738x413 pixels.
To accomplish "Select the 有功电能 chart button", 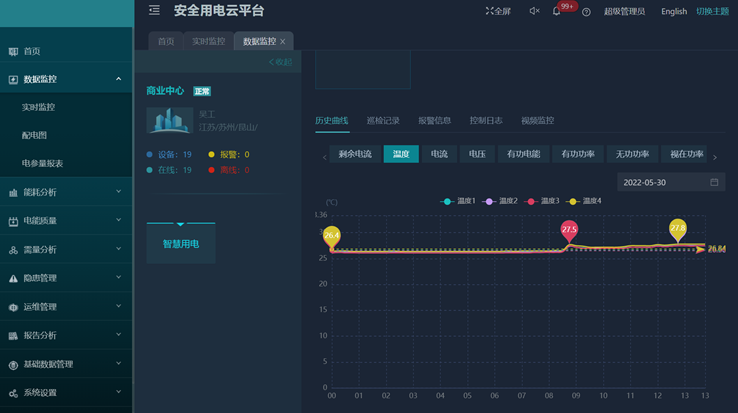I will [x=523, y=154].
